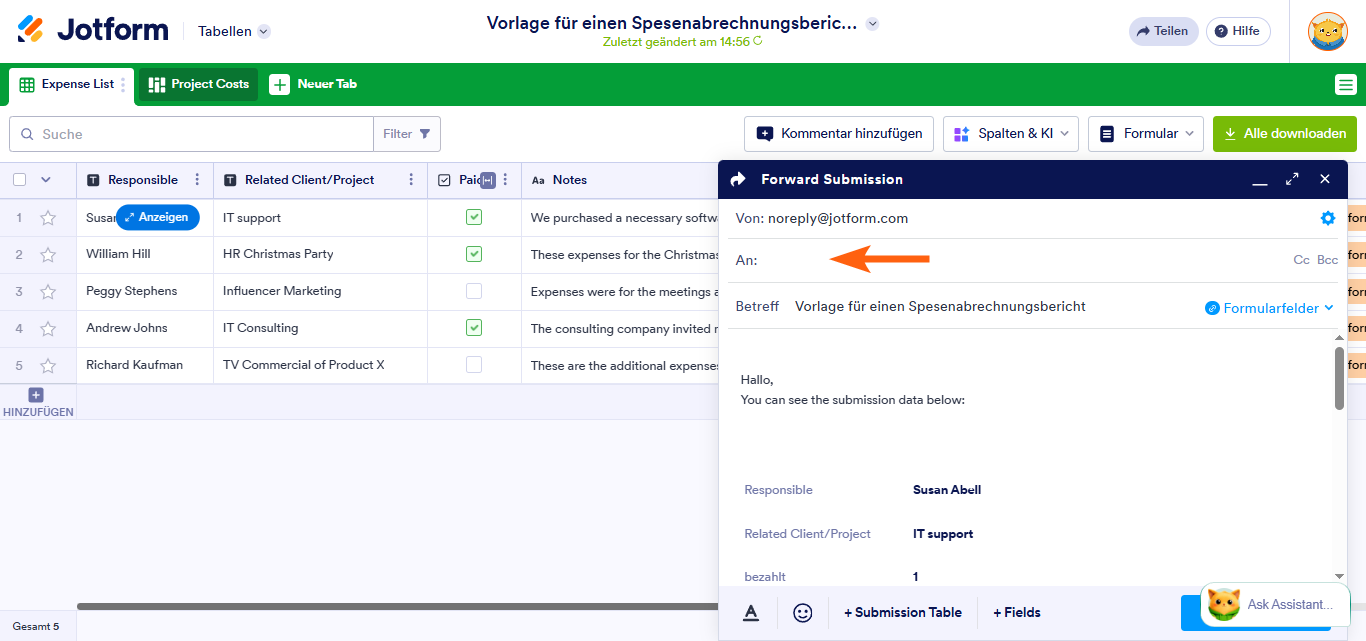Open the Spalten & KI dropdown

[1010, 133]
